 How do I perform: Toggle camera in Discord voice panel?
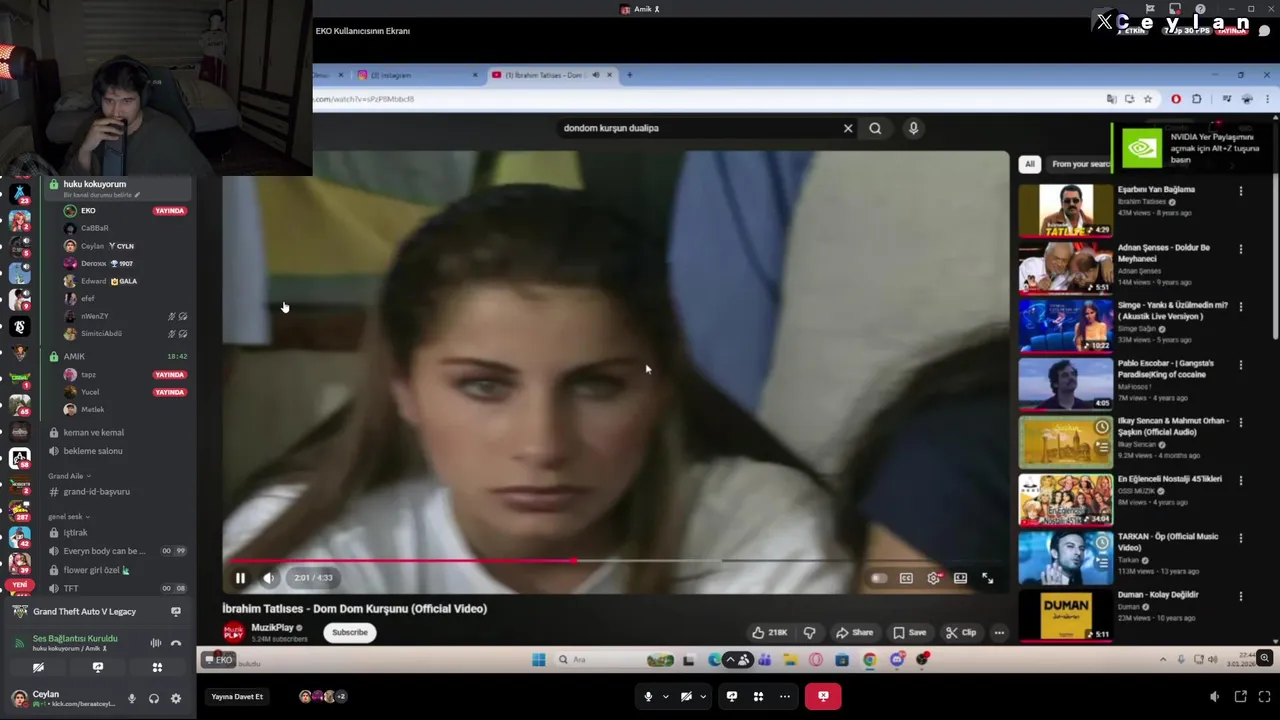point(38,667)
